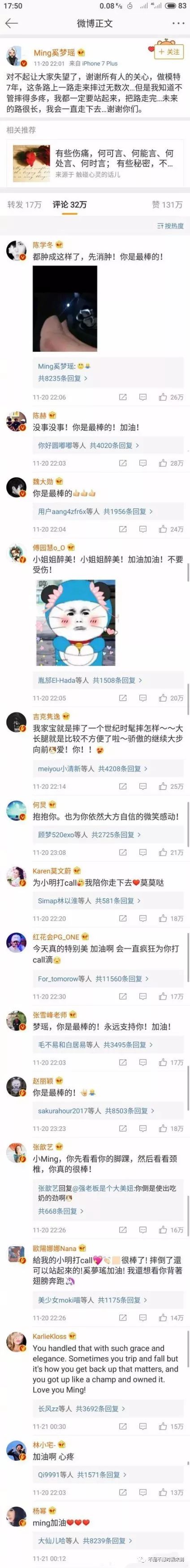Image resolution: width=190 pixels, height=1568 pixels.
Task: Switch to the 赞 131万 tab
Action: [x=167, y=204]
